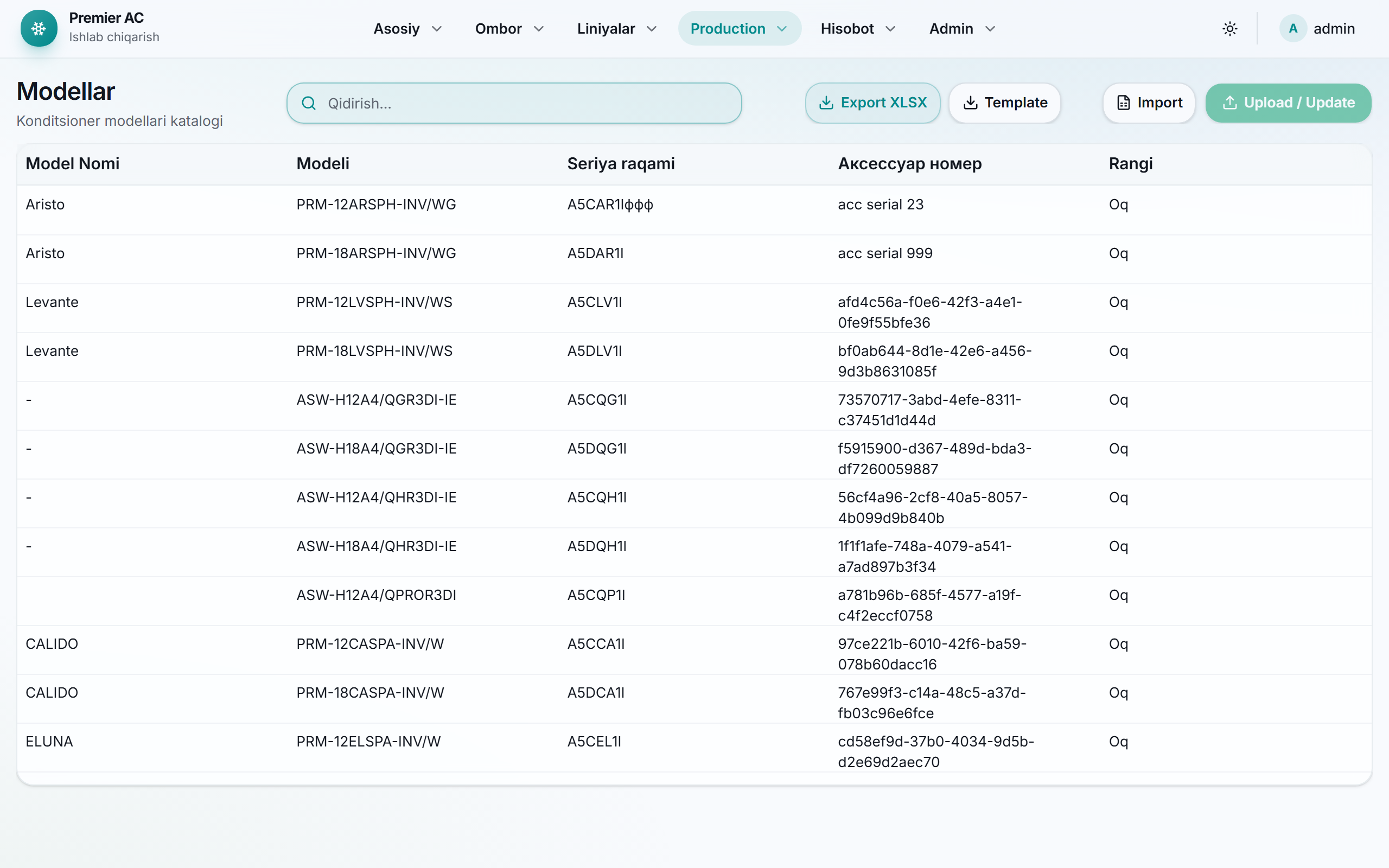This screenshot has height=868, width=1389.
Task: Click the Oq color in A5DCA1I row
Action: (1118, 692)
